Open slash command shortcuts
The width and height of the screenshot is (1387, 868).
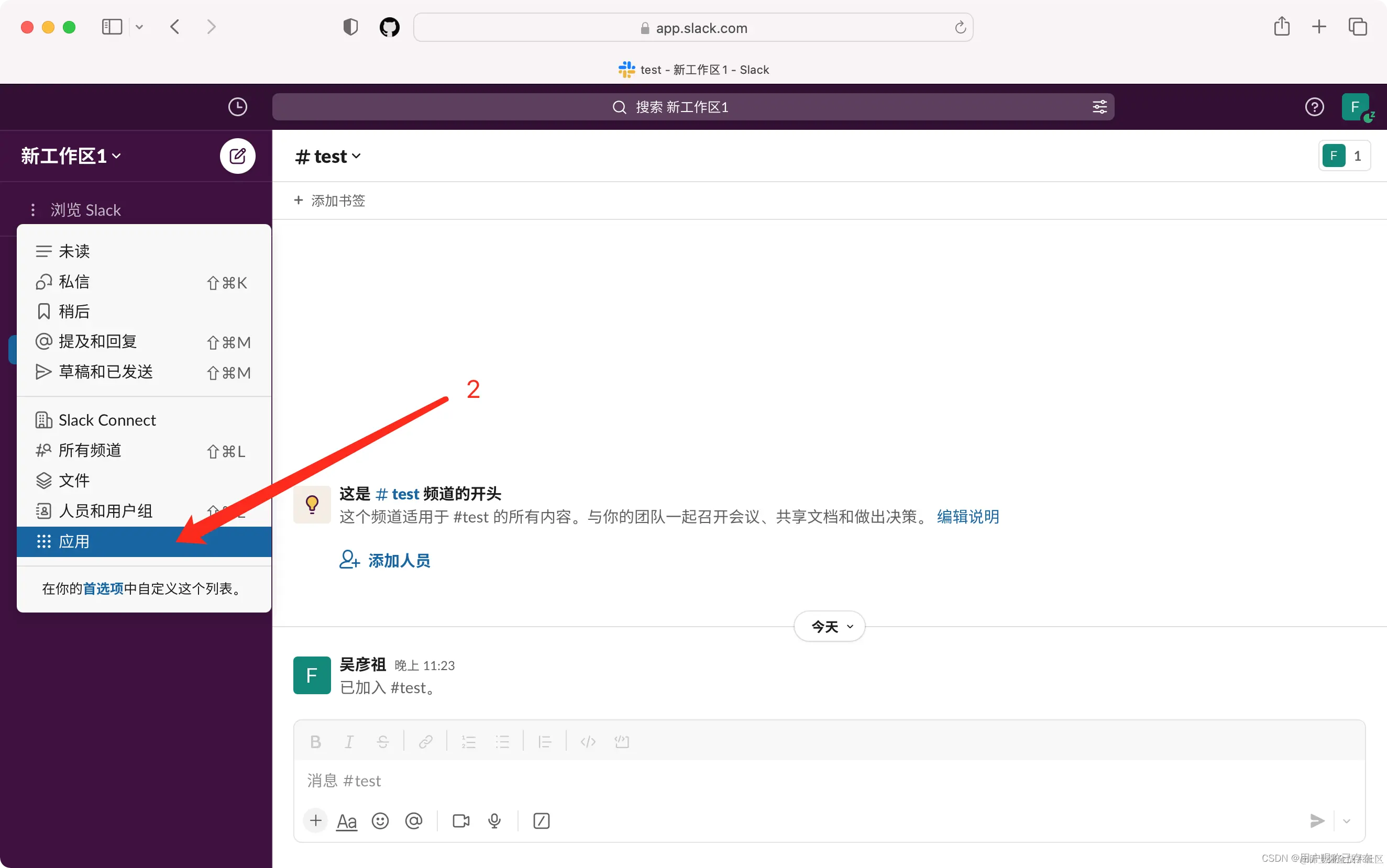coord(542,821)
